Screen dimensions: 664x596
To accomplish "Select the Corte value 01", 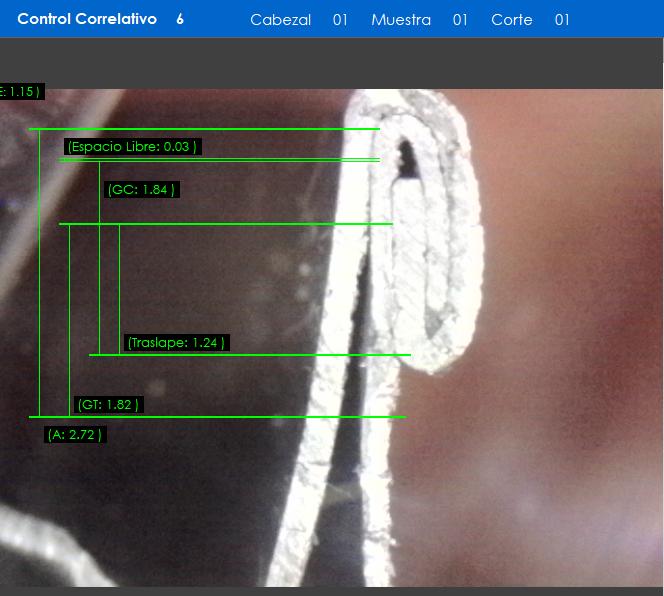I will click(x=562, y=20).
